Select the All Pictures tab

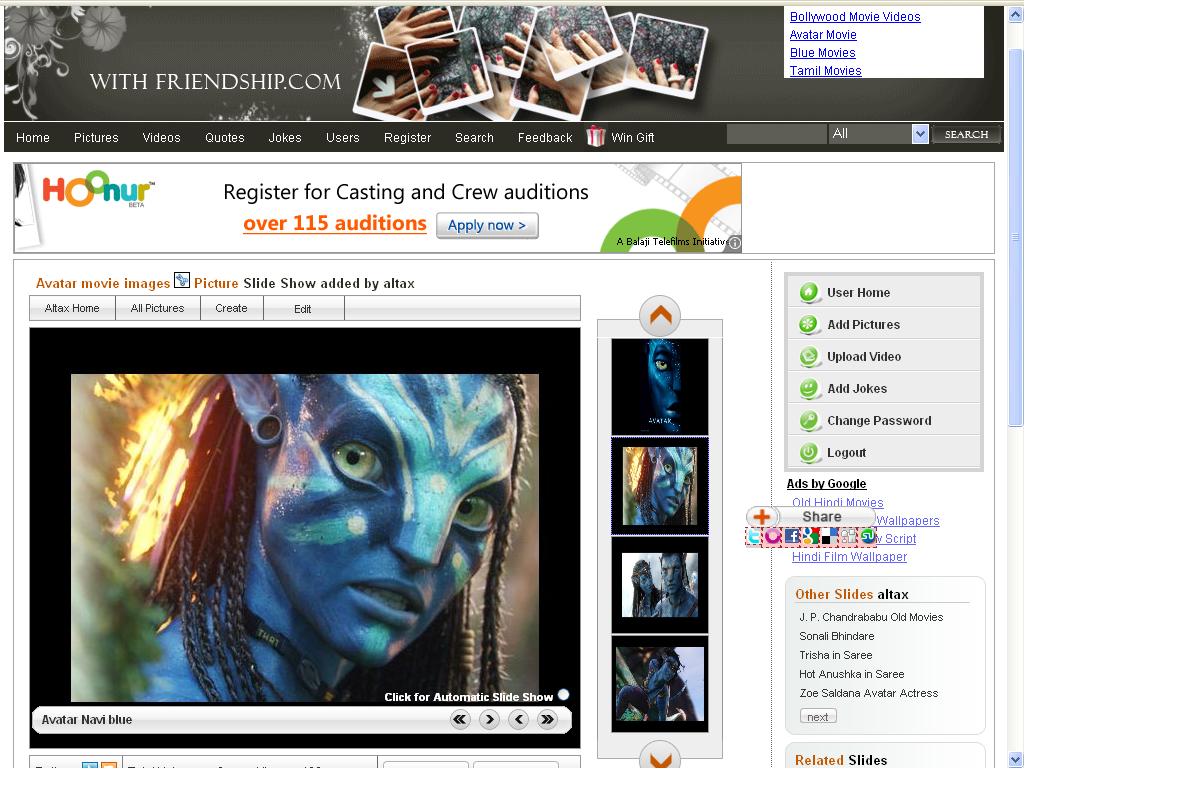tap(157, 308)
